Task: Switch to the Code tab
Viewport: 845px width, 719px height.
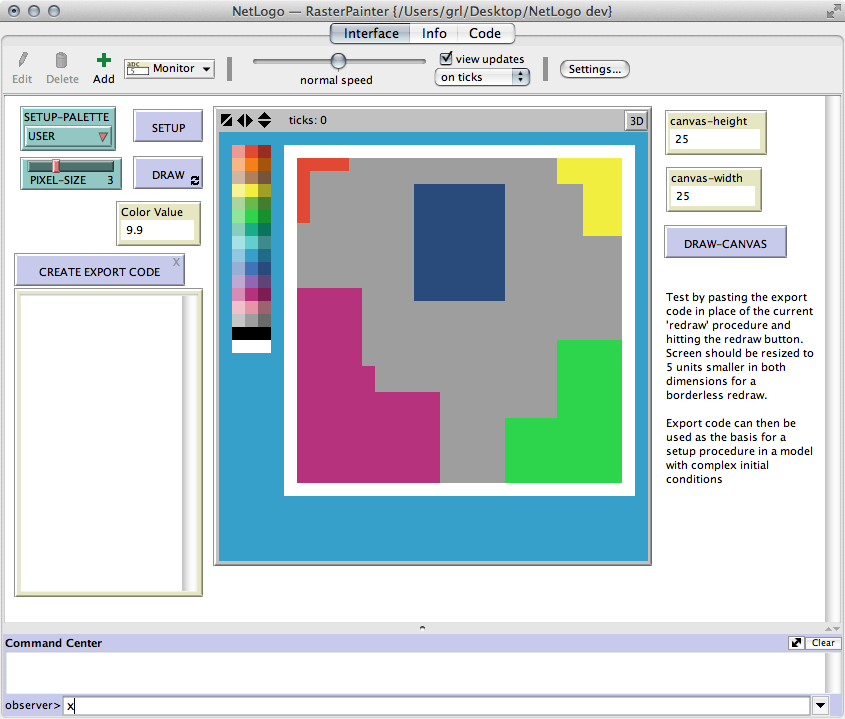Action: click(x=485, y=33)
